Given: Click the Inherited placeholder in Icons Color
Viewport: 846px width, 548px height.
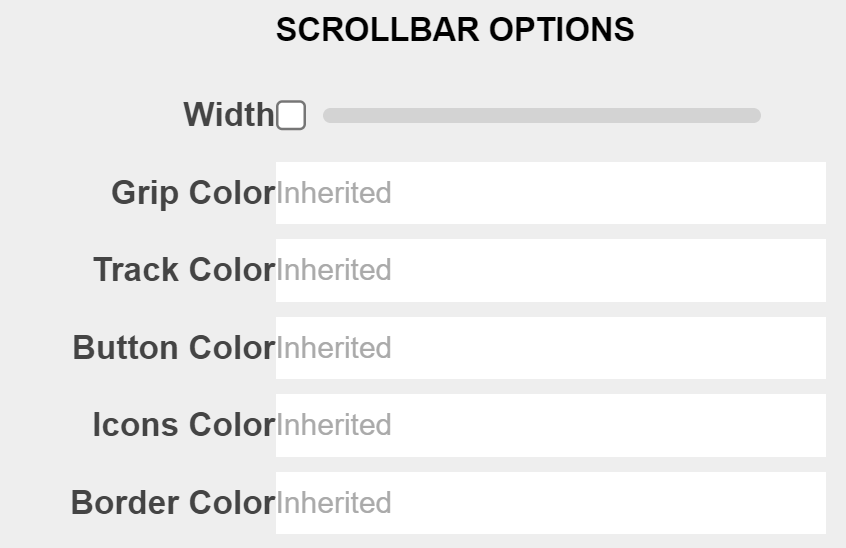Looking at the screenshot, I should tap(334, 425).
